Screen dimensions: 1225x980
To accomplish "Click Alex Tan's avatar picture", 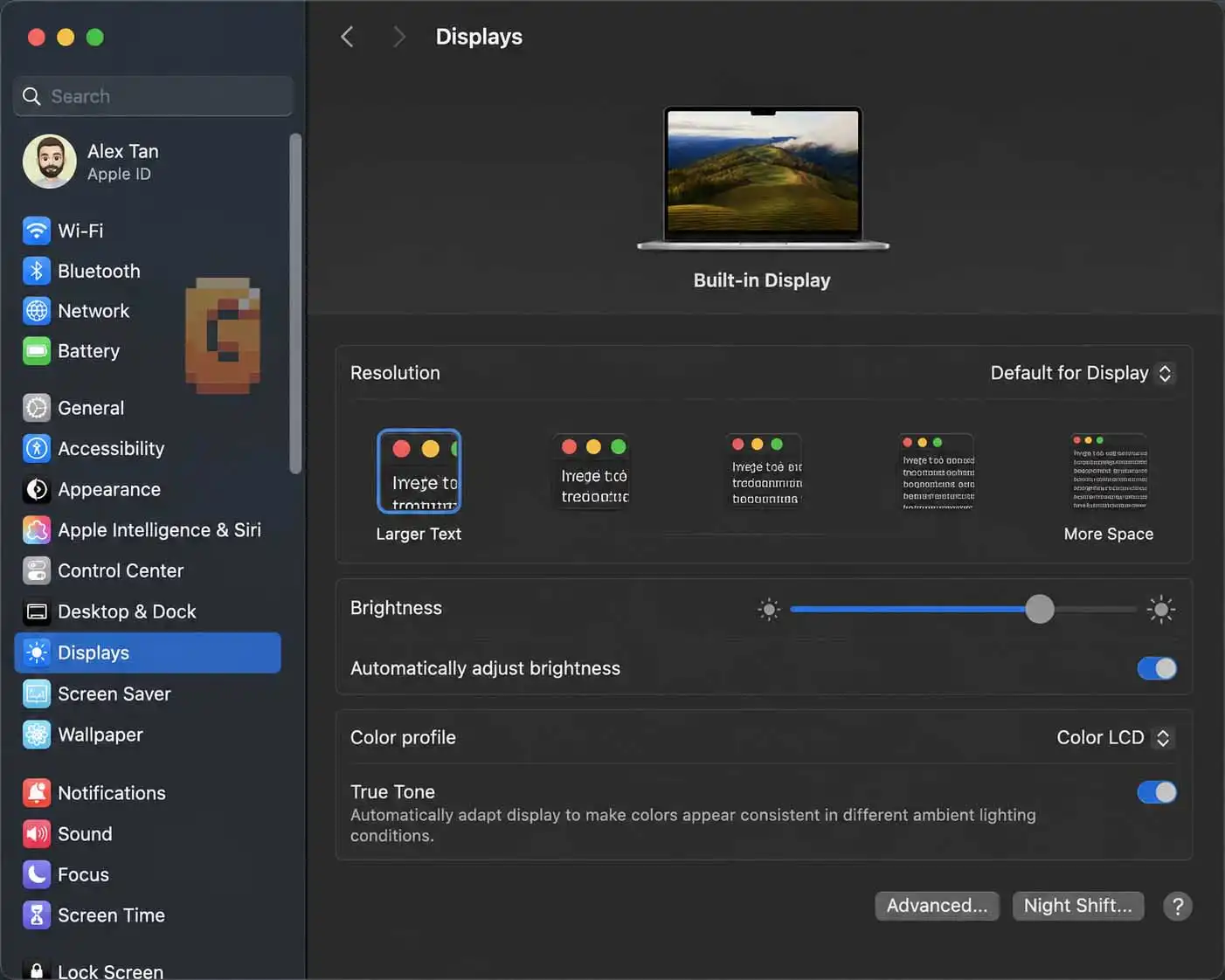I will coord(50,162).
